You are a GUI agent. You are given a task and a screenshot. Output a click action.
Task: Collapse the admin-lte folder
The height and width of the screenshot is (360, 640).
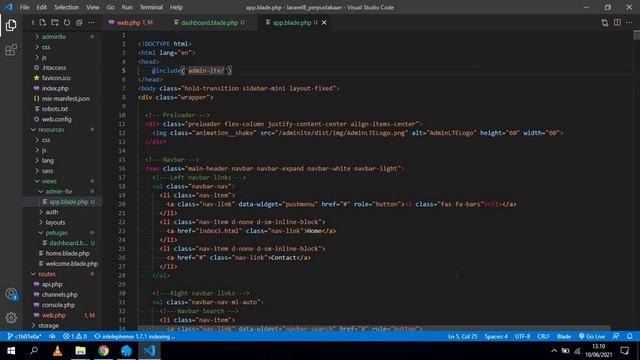point(58,191)
